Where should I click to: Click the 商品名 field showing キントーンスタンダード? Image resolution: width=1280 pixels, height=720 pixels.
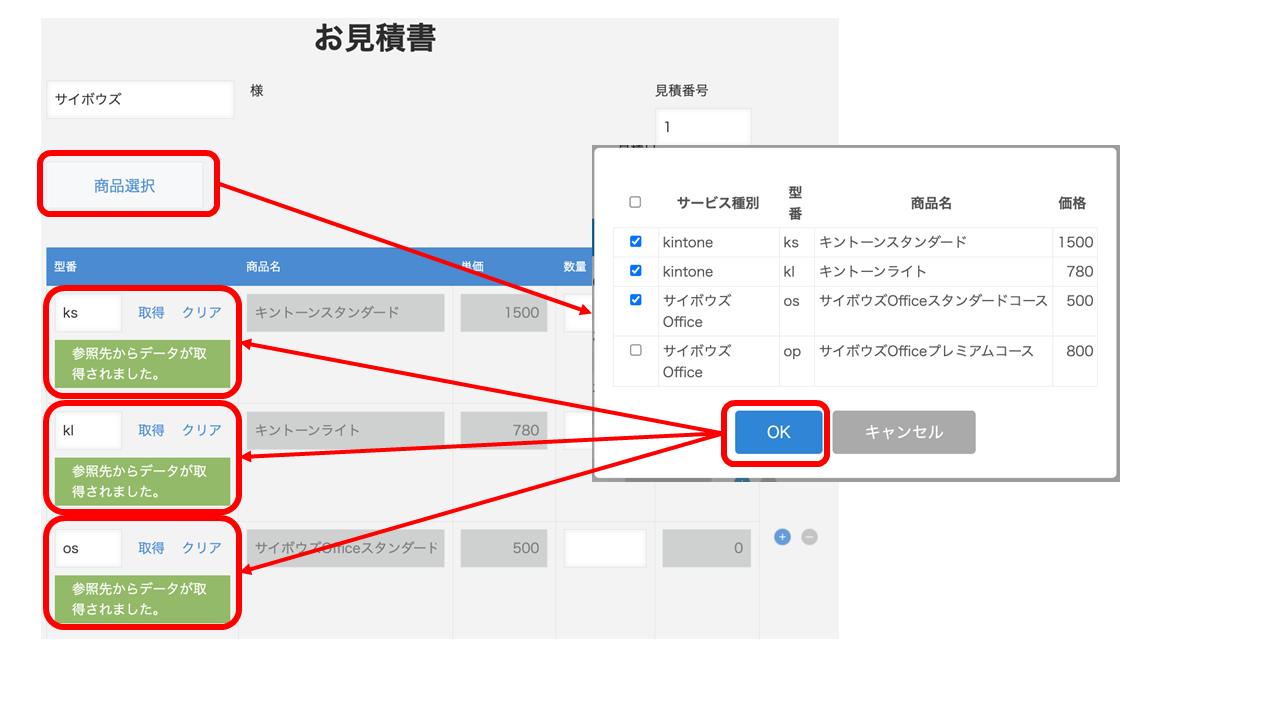coord(345,312)
